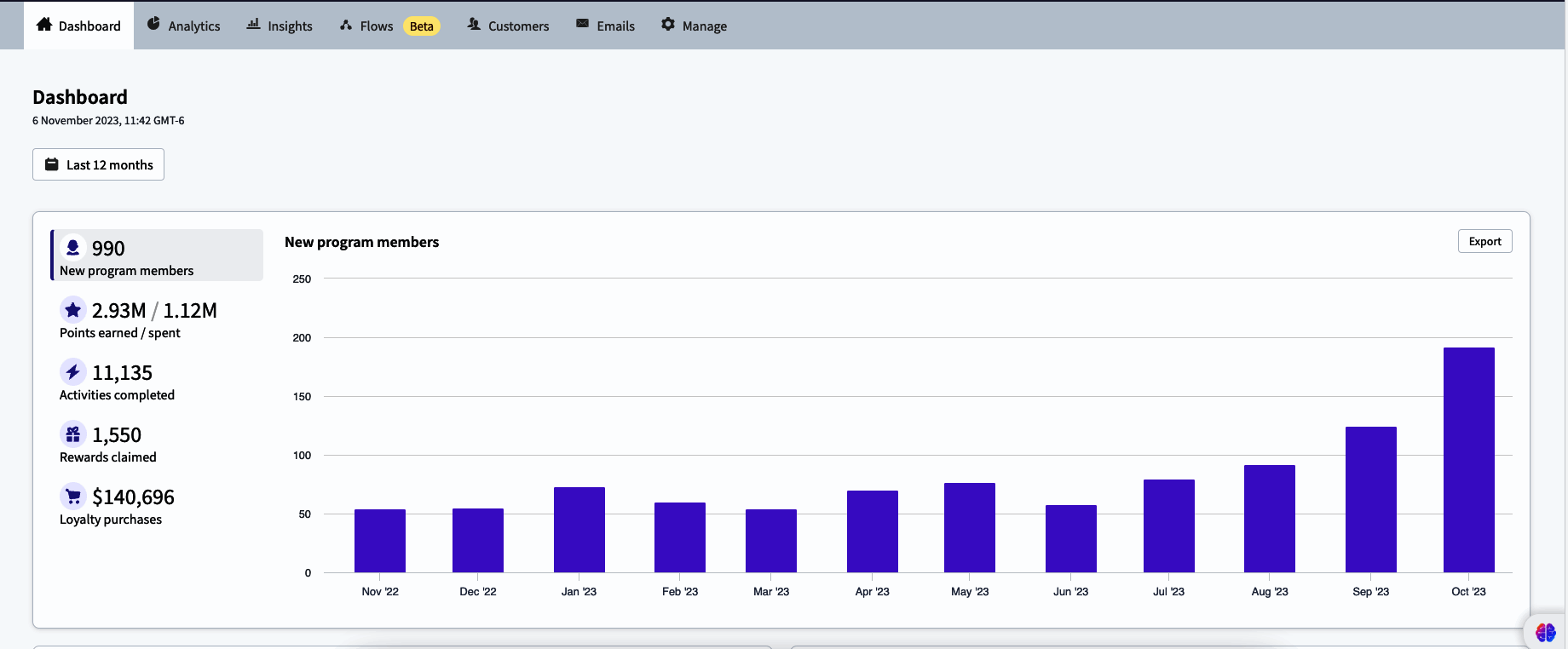Click the gear icon next to Manage

668,25
